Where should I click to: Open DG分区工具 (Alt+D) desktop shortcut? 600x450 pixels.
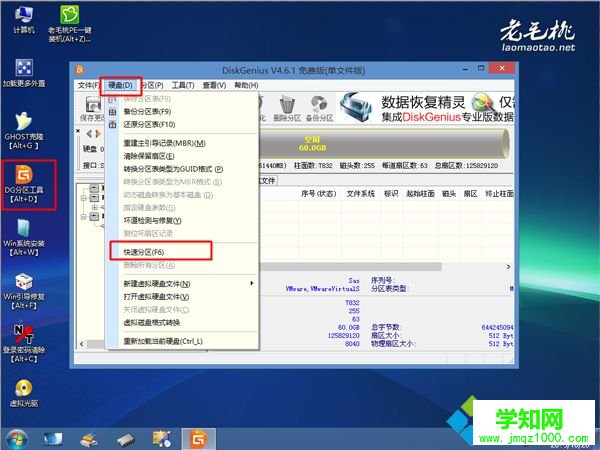(x=24, y=184)
